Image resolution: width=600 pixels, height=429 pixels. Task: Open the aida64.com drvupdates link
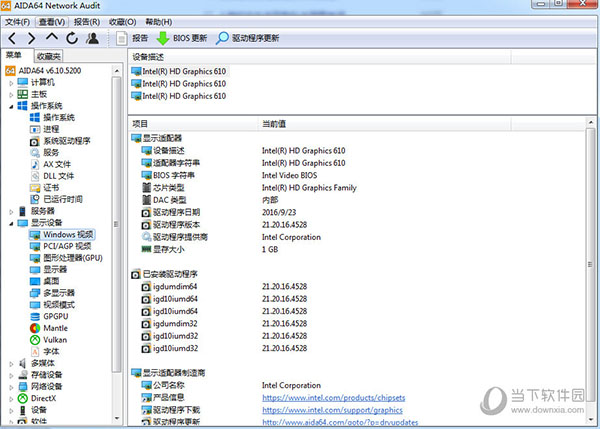340,422
